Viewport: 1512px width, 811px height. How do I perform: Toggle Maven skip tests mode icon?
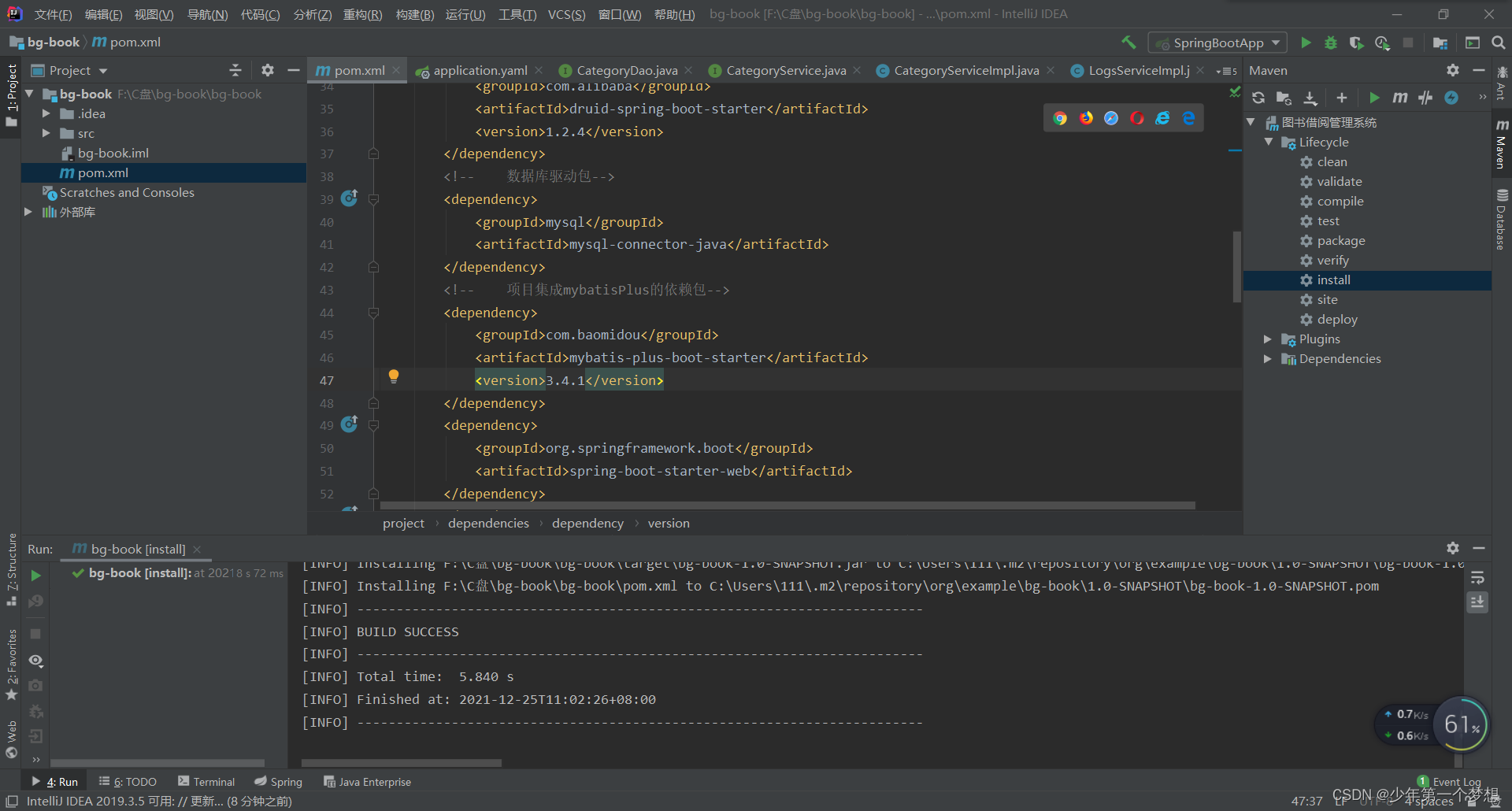[1425, 98]
